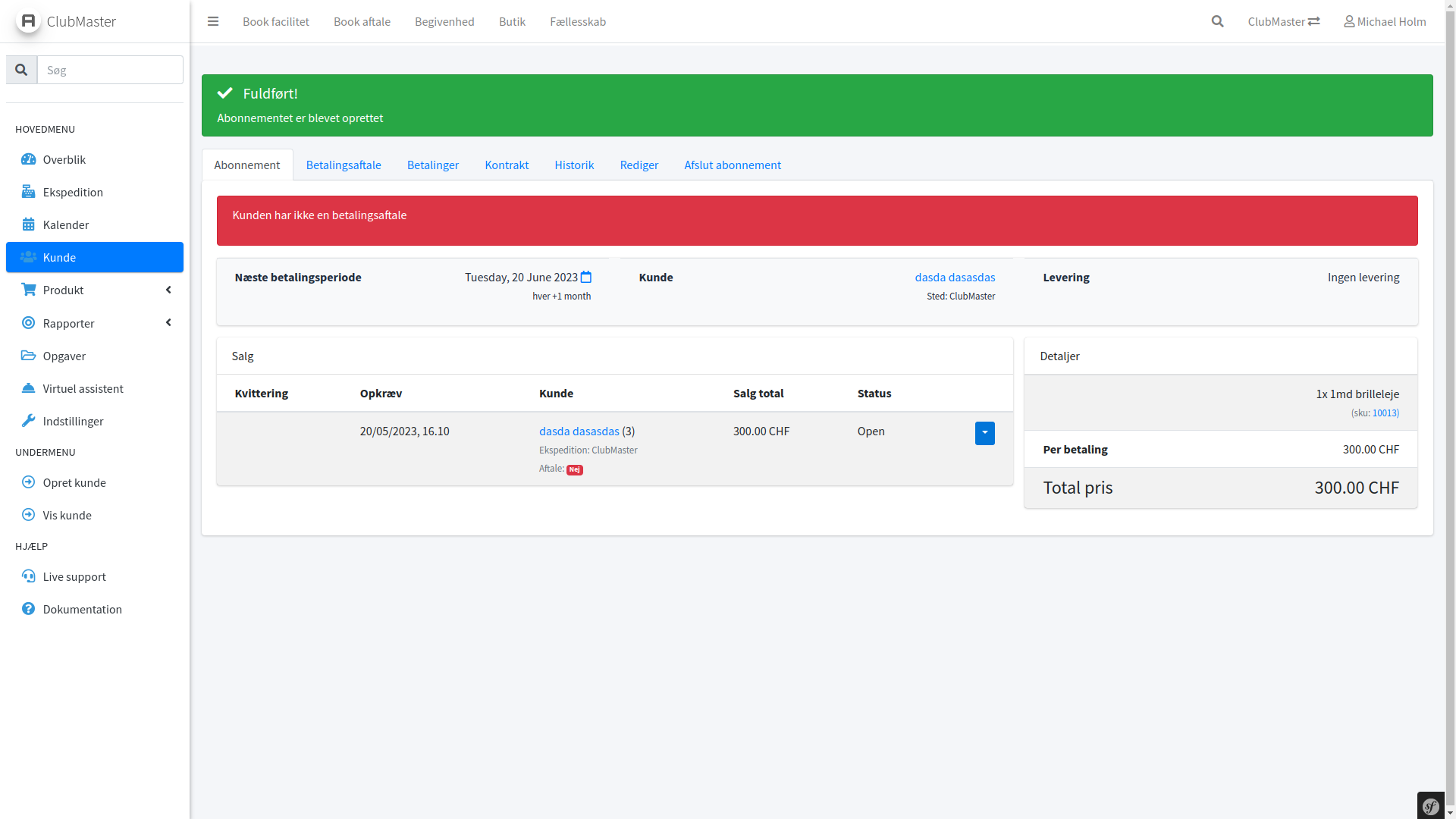Click ClubMaster logo icon
This screenshot has height=819, width=1456.
coord(28,20)
